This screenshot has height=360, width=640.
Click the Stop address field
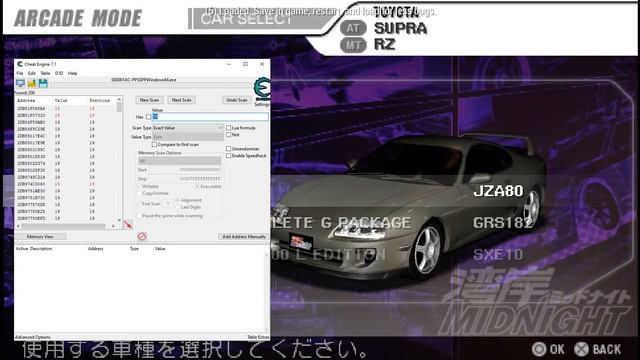pyautogui.click(x=184, y=179)
